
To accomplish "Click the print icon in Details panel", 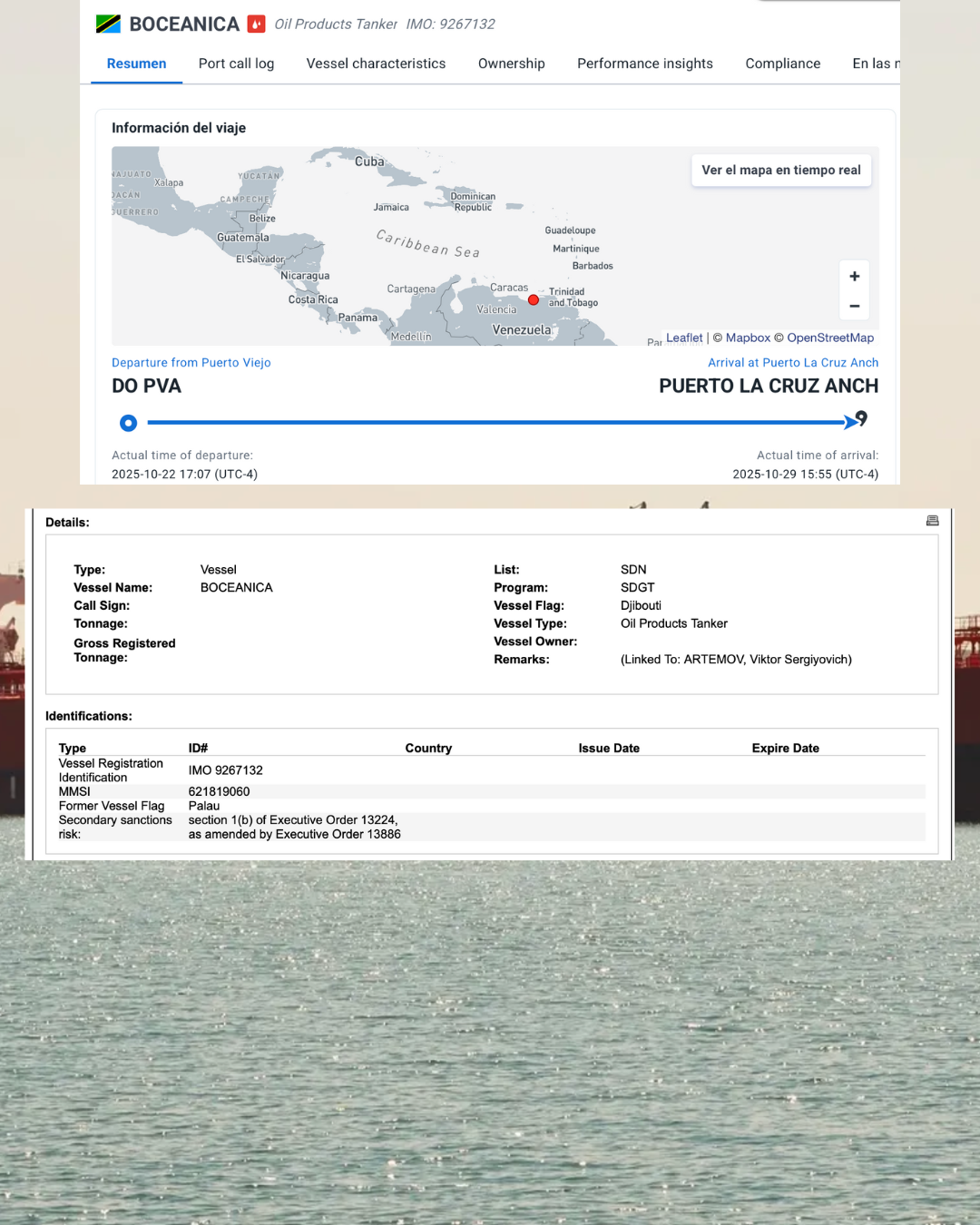I will (932, 521).
